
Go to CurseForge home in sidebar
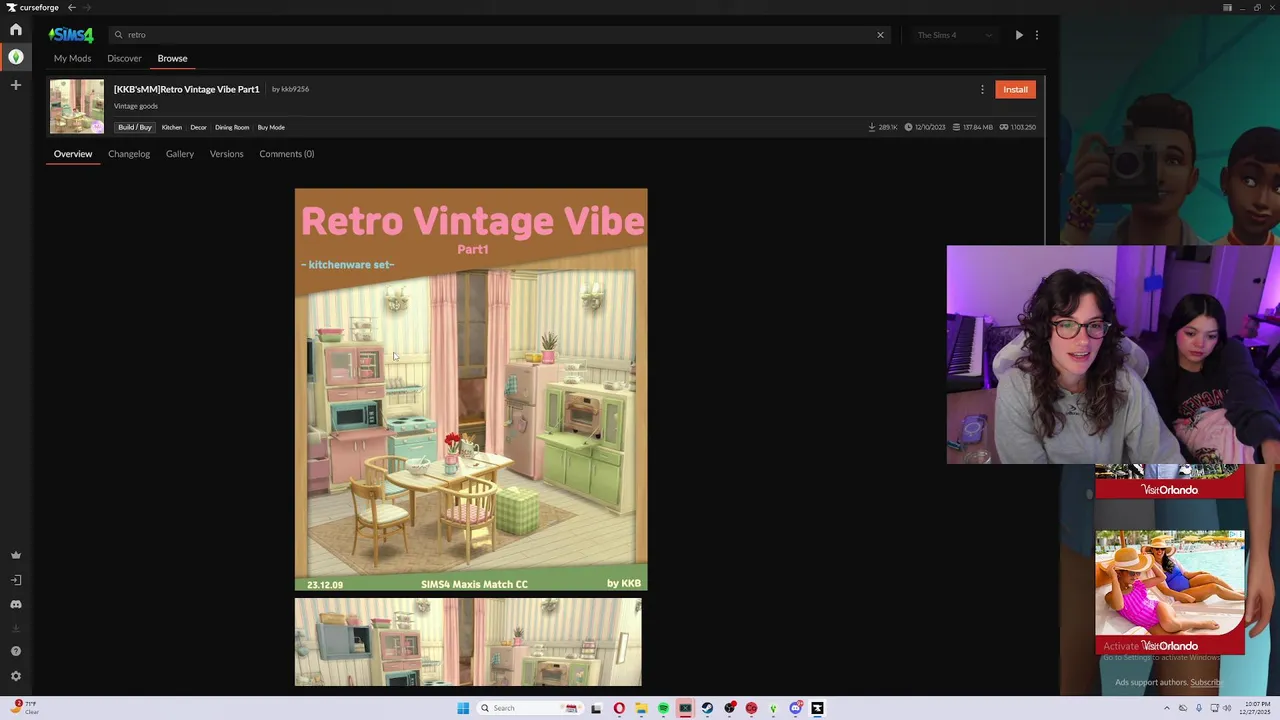pos(15,30)
